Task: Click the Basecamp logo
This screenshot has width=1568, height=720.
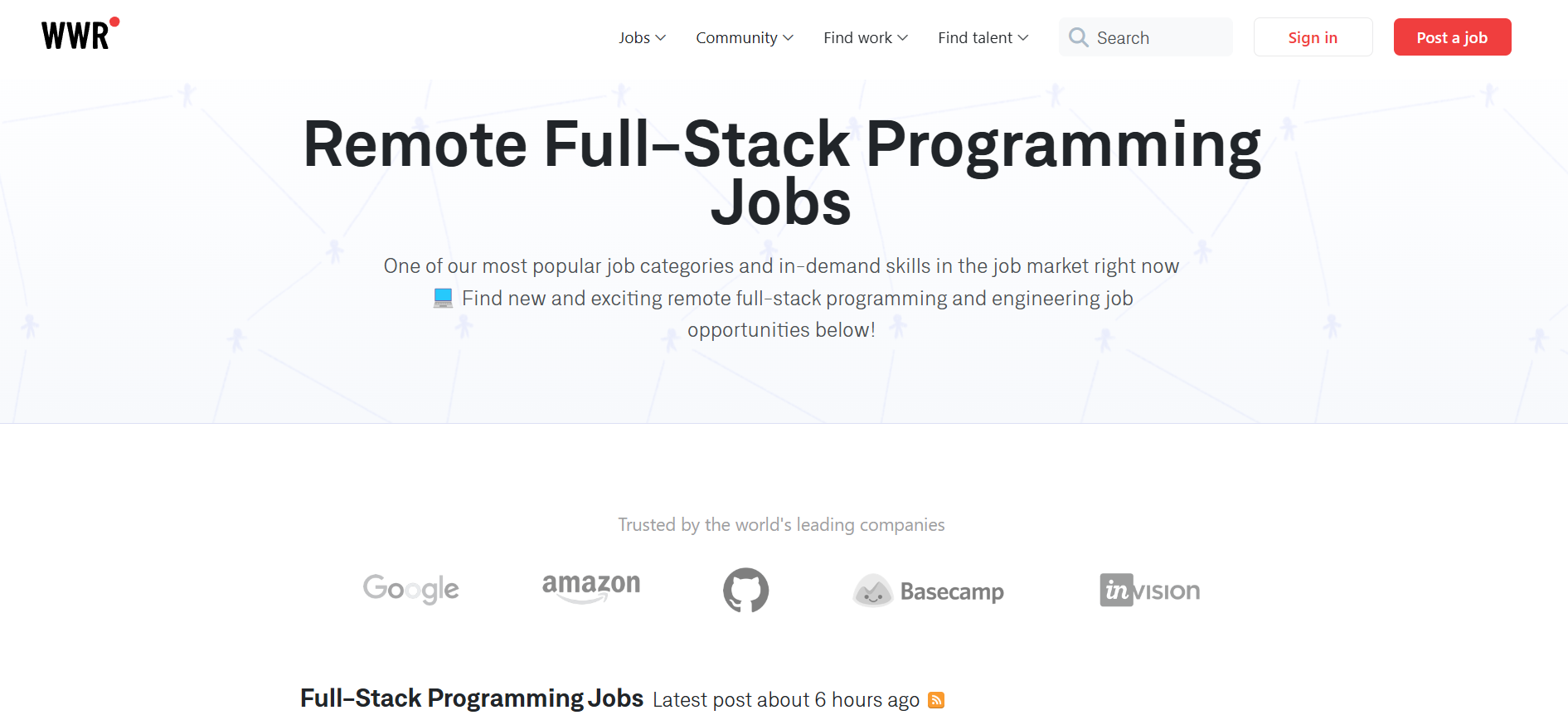Action: coord(929,591)
